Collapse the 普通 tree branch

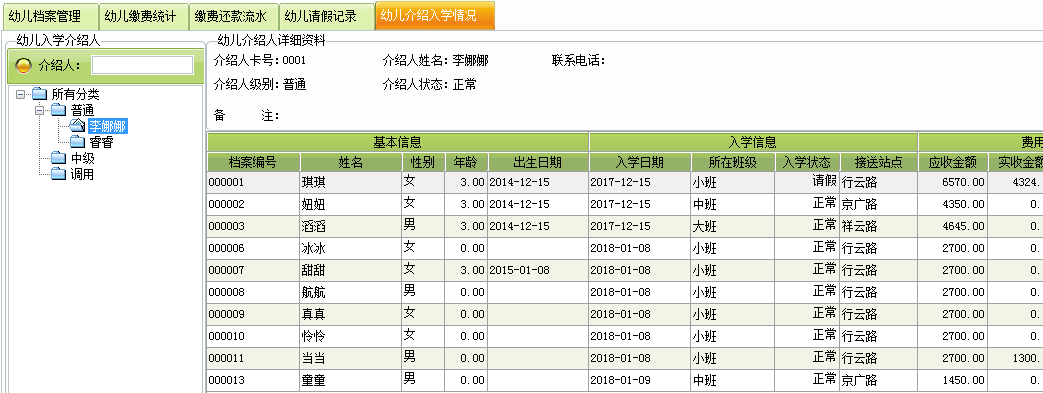(39, 110)
